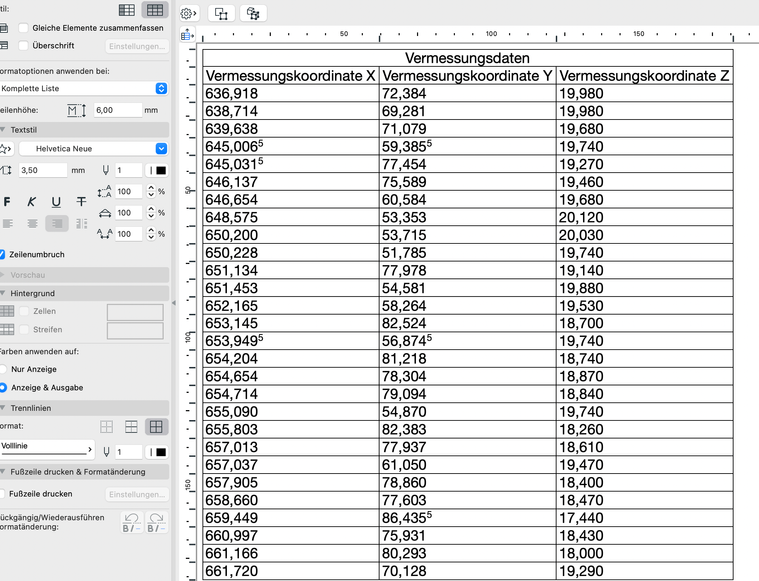Select the full-grid separator lines format icon
The height and width of the screenshot is (581, 759).
tap(156, 427)
